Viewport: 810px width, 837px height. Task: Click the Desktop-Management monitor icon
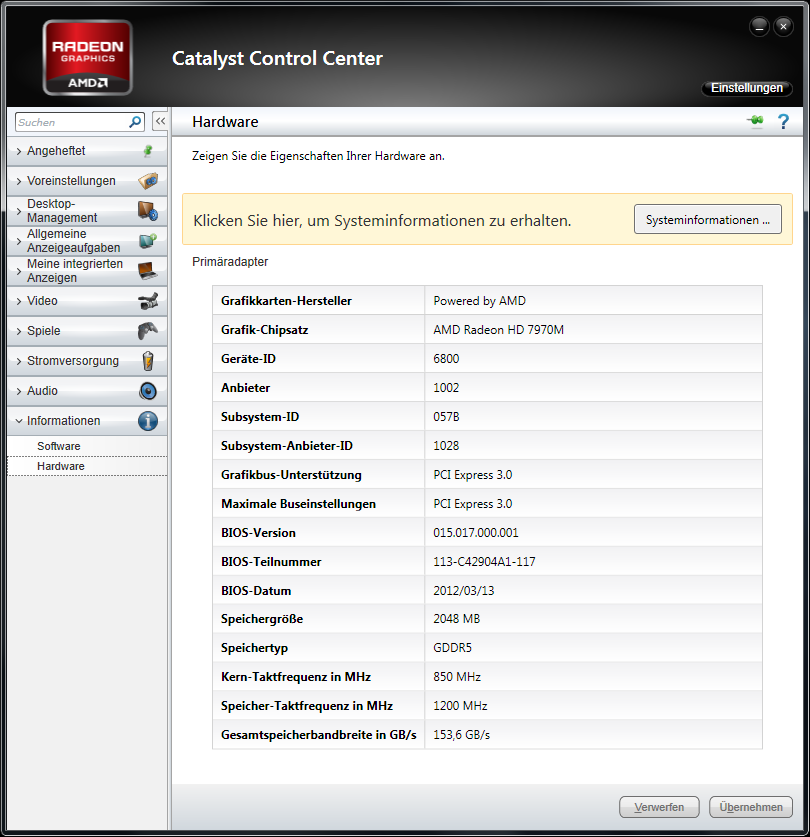(148, 211)
